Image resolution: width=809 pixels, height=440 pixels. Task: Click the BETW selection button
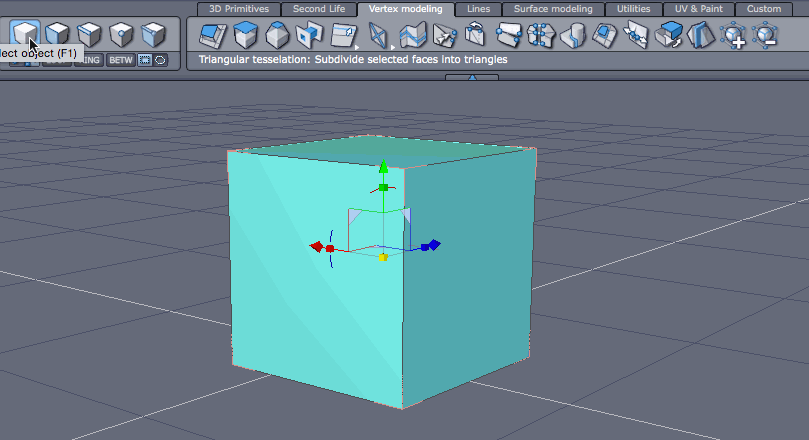pos(121,60)
